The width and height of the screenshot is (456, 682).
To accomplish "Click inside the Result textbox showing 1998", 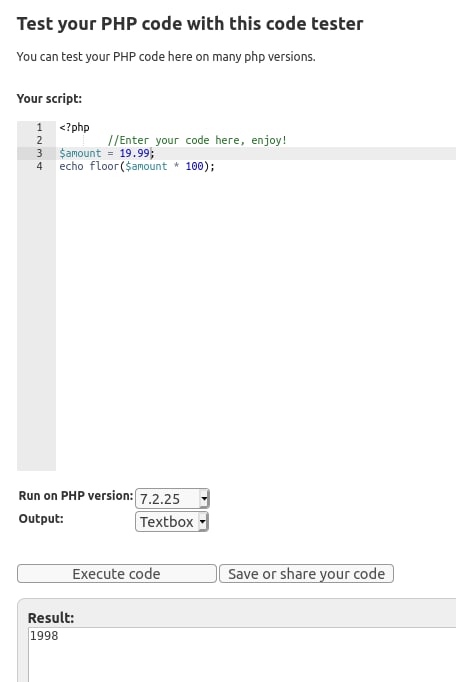I will pyautogui.click(x=242, y=655).
